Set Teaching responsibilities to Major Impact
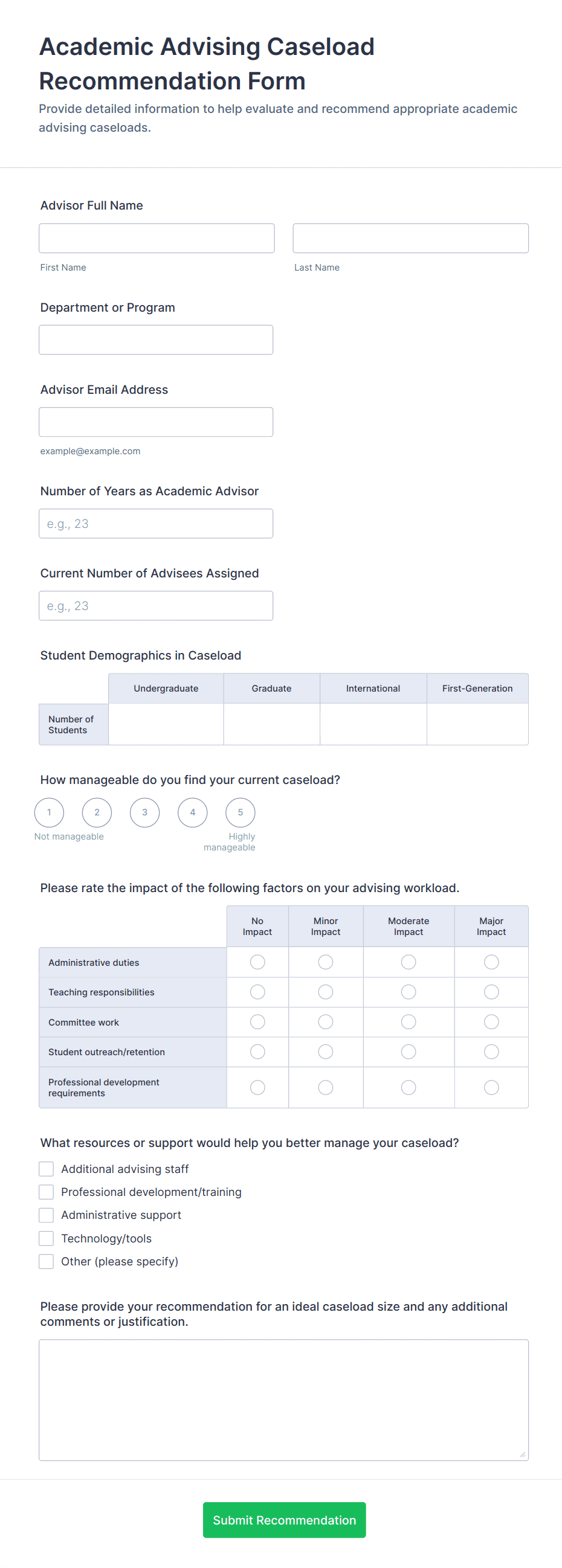Screen dimensions: 562x1568 click(491, 992)
